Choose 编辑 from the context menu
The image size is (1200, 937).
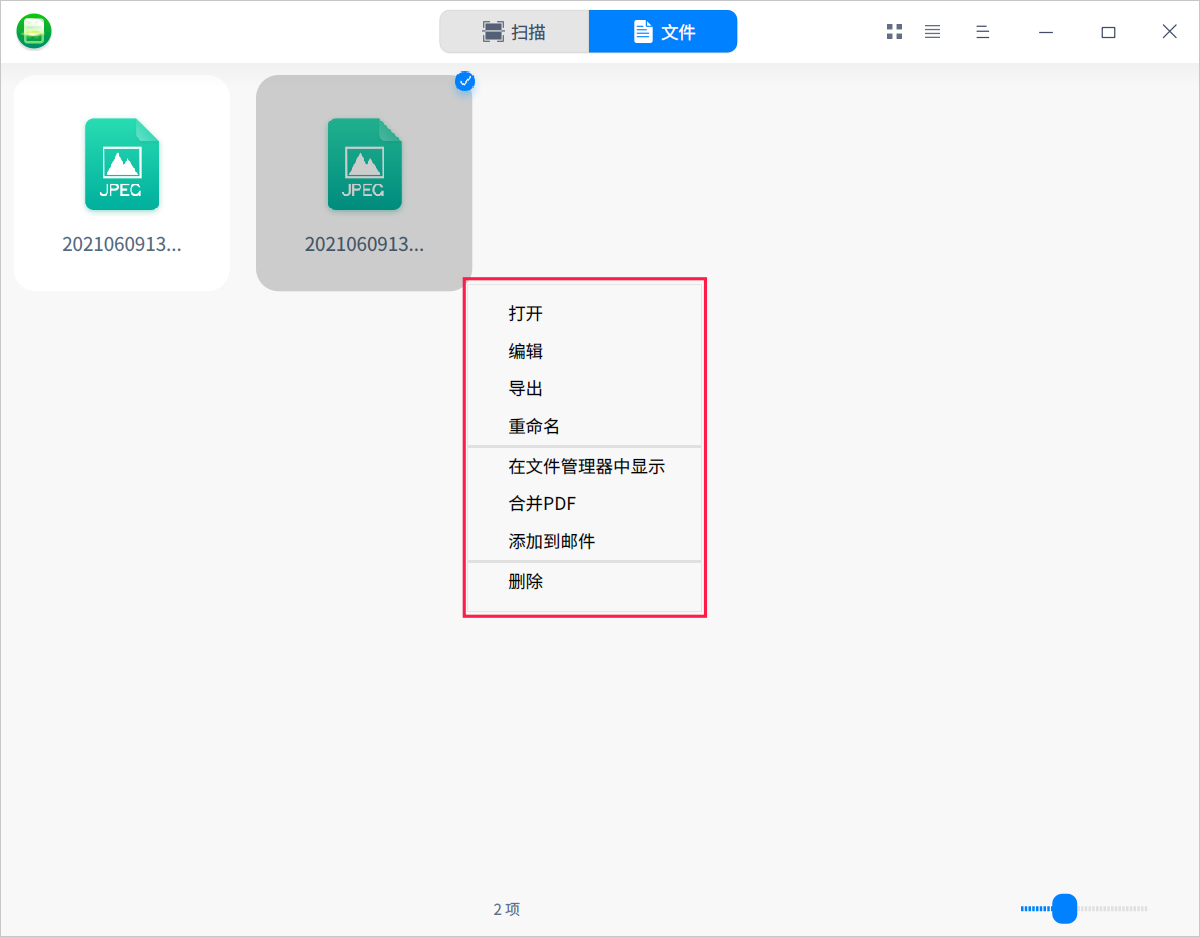click(585, 352)
